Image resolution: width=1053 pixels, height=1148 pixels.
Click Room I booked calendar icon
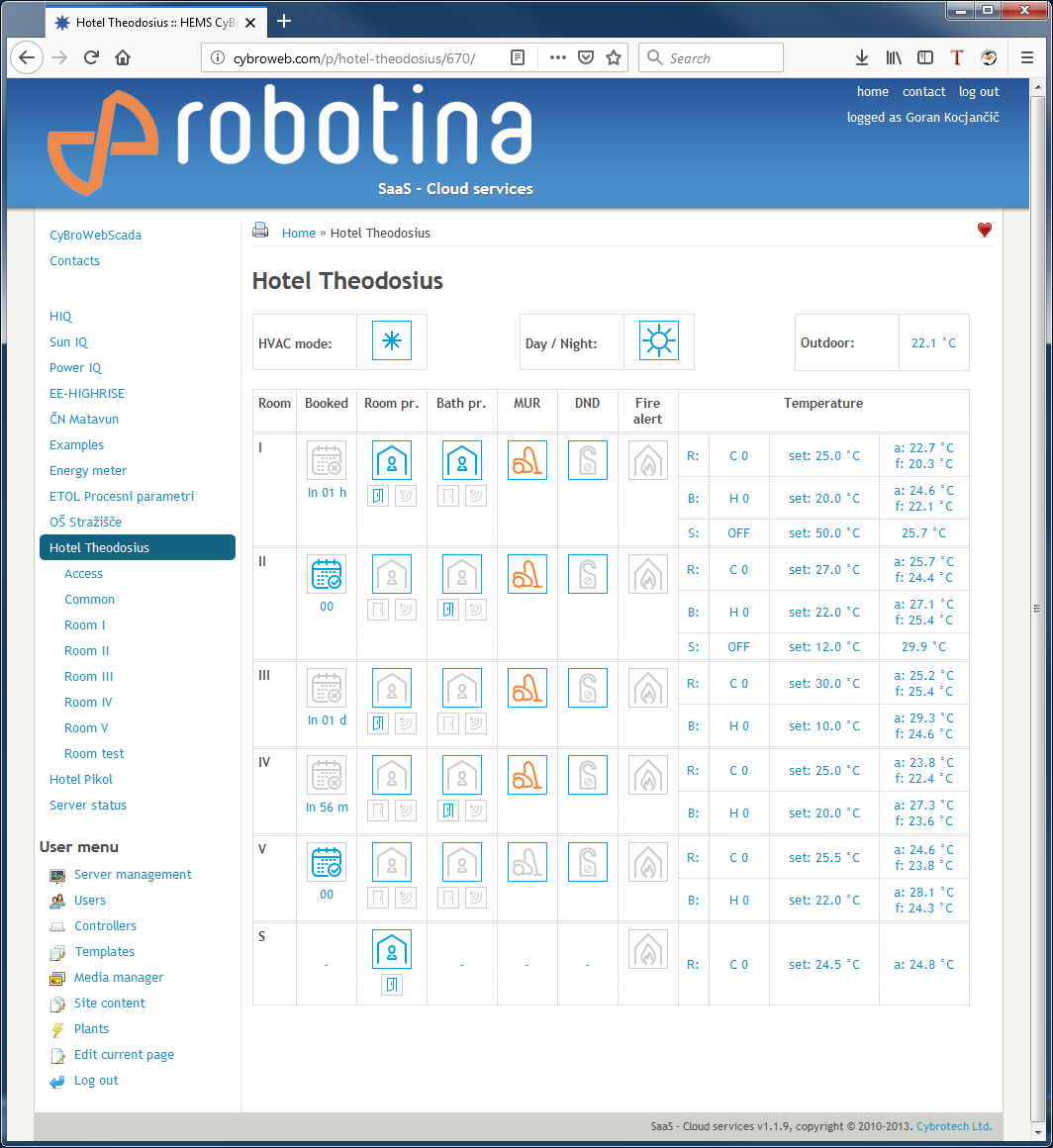tap(327, 461)
